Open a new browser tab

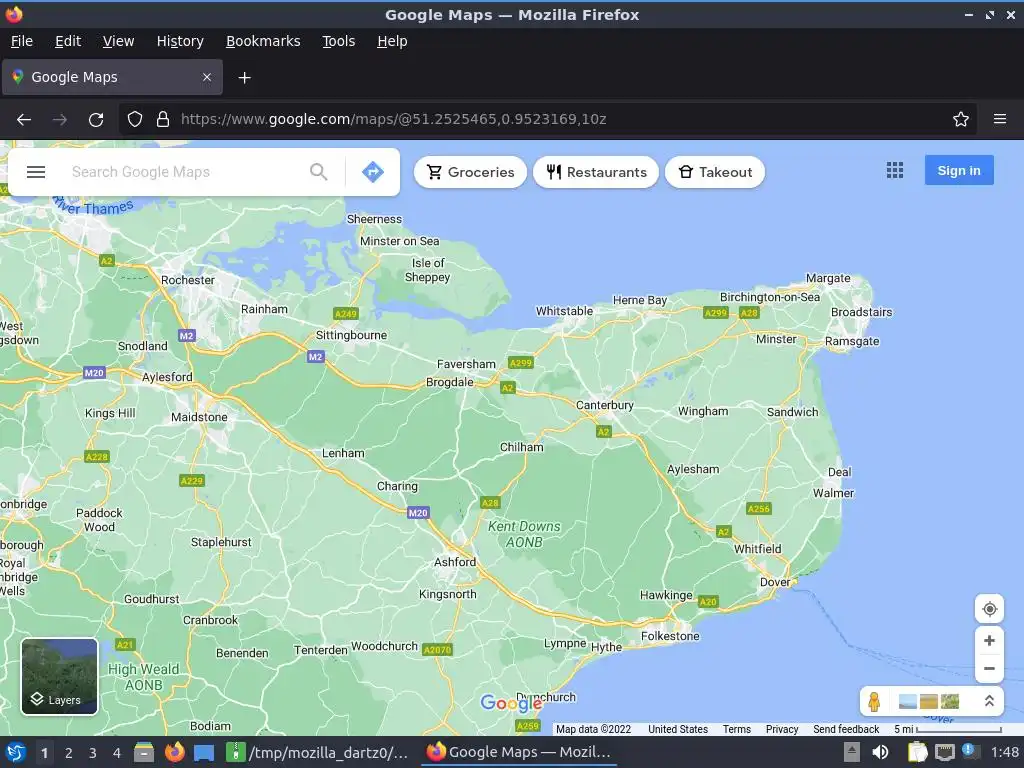244,78
